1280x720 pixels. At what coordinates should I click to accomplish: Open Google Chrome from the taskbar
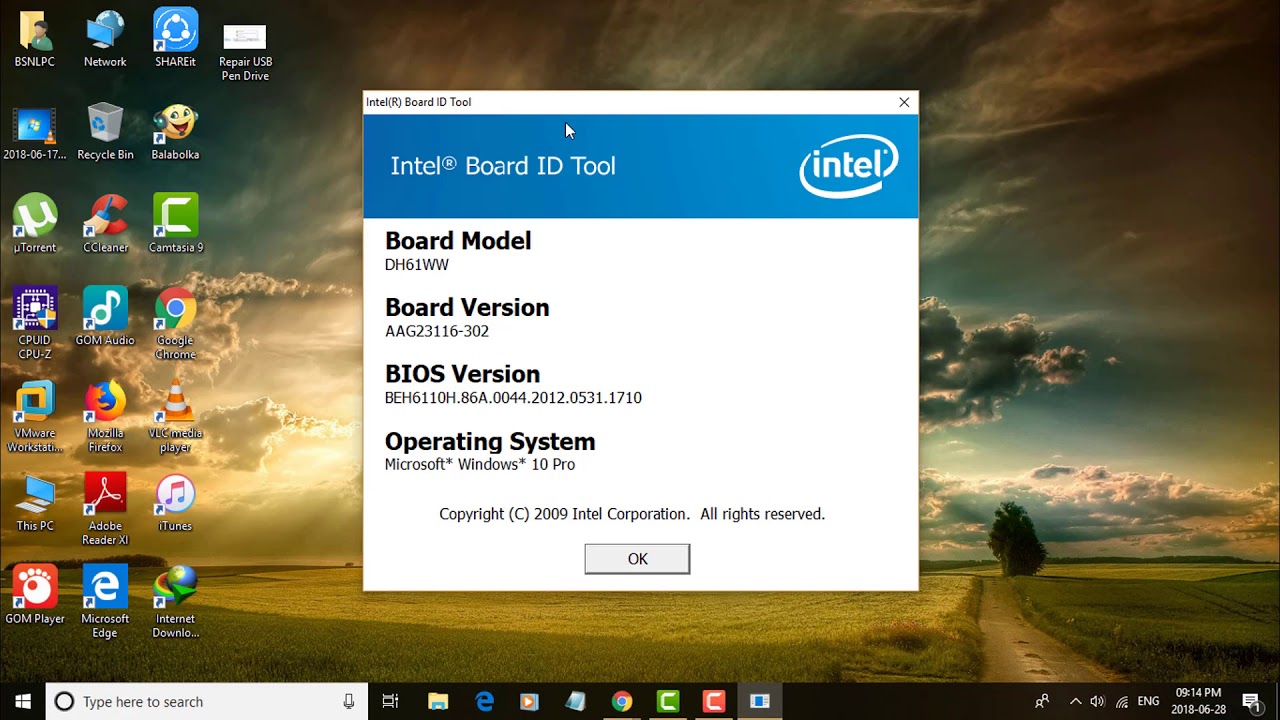(x=622, y=701)
